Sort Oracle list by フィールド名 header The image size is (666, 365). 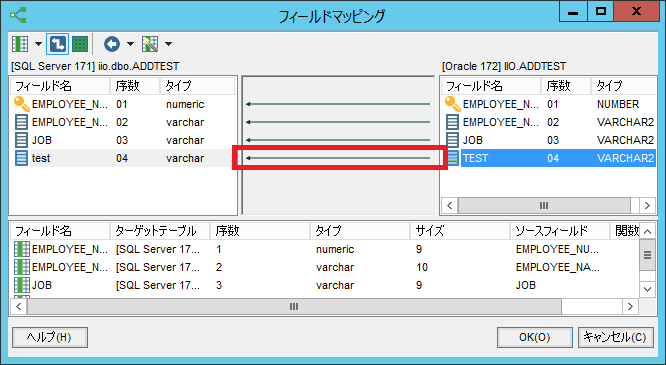(x=491, y=86)
